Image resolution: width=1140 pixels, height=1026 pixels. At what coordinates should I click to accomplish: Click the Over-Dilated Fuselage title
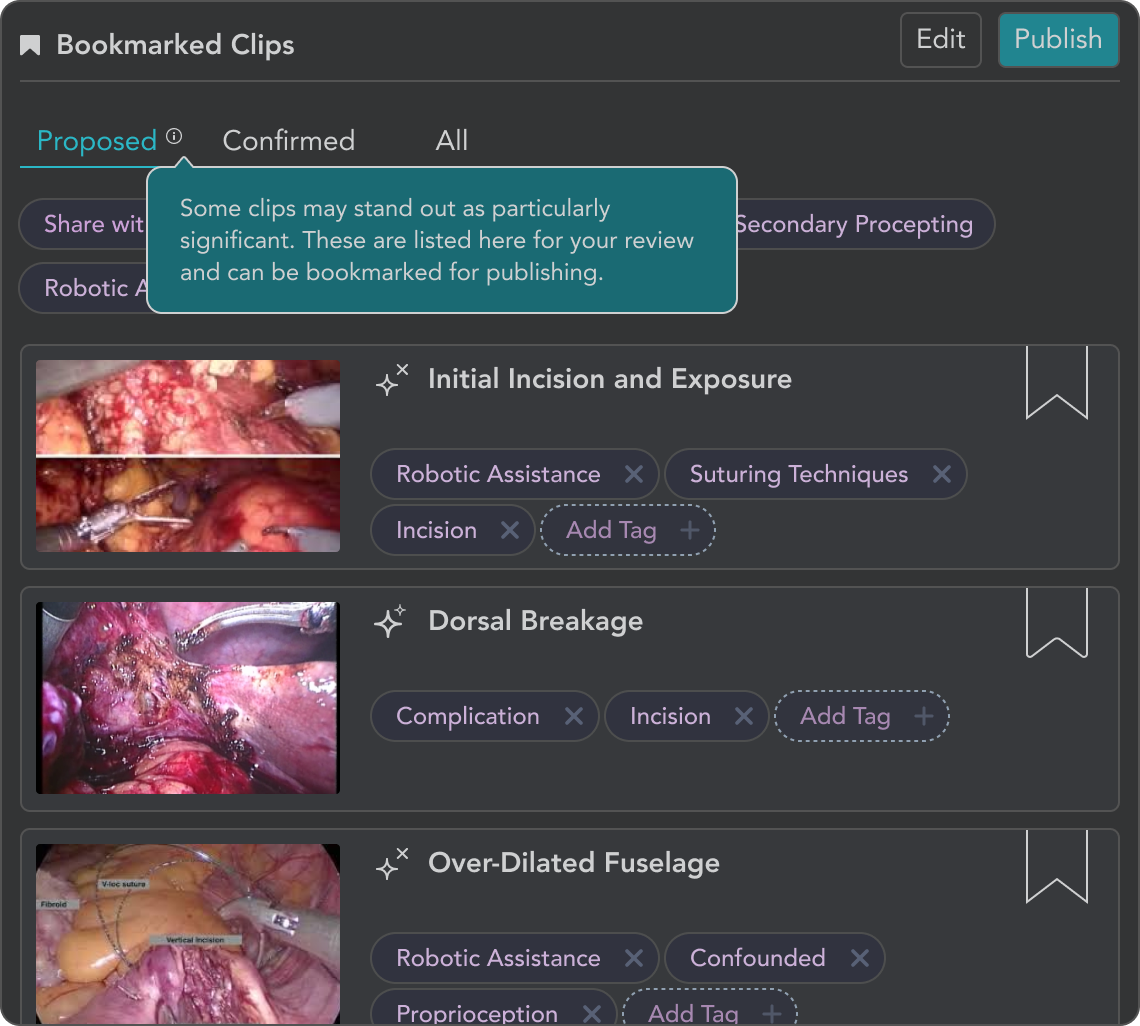point(574,863)
